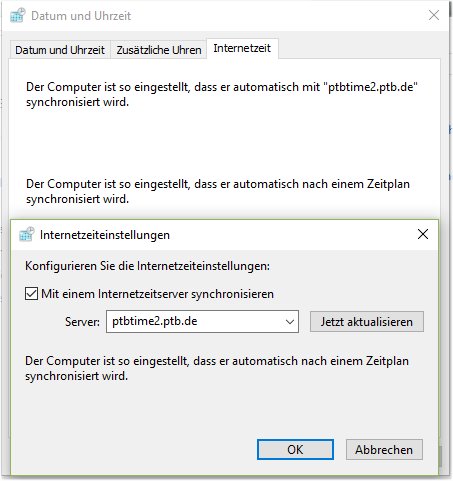Uncheck the Internetzeitserver synchronisieren checkbox
The image size is (453, 481).
[31, 294]
